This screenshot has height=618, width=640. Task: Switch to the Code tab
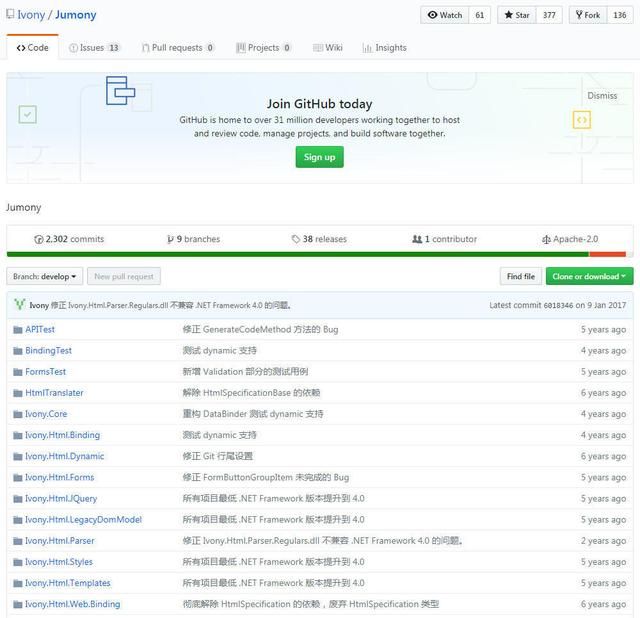[x=33, y=47]
